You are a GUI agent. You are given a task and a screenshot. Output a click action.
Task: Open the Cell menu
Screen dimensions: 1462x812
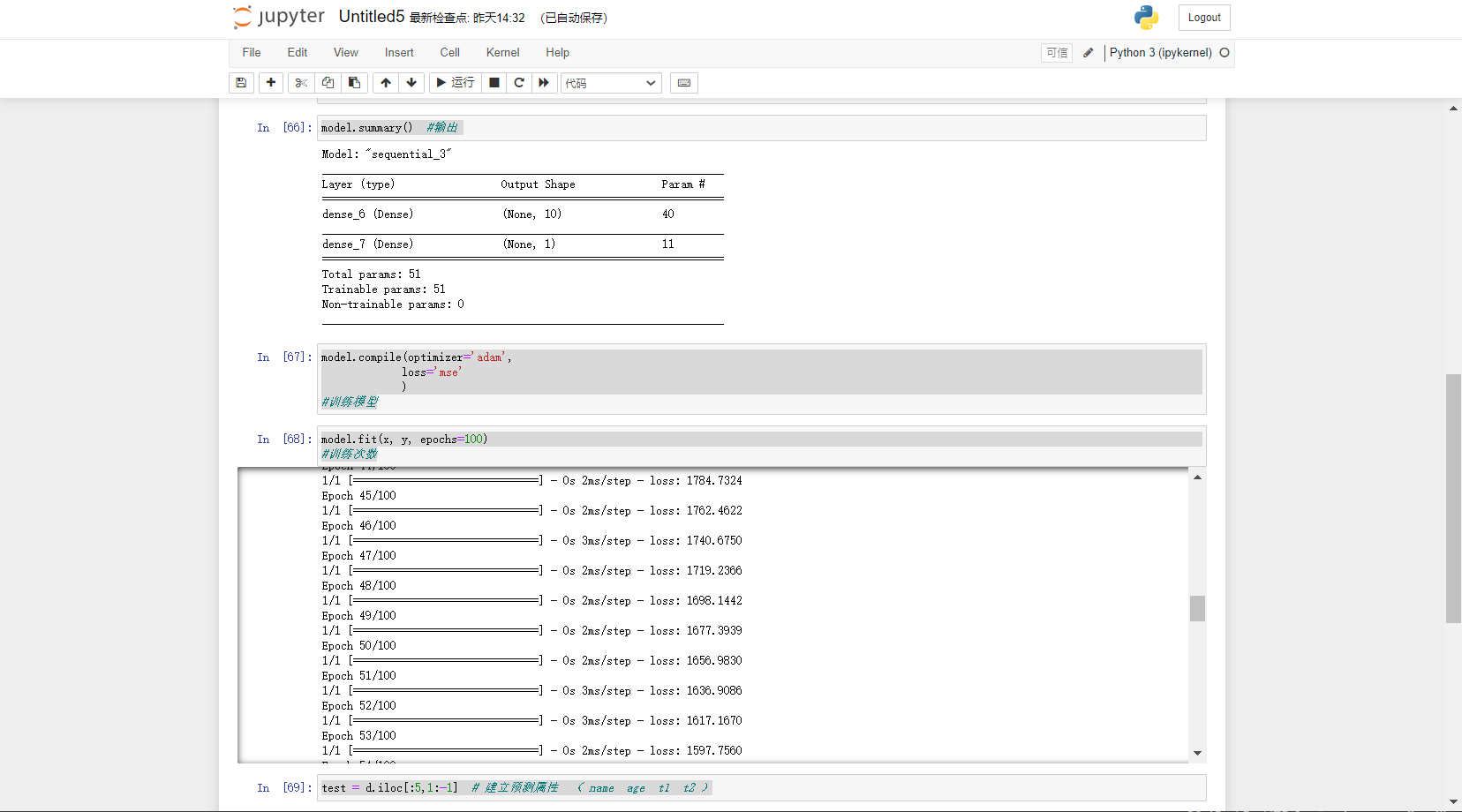pyautogui.click(x=450, y=53)
